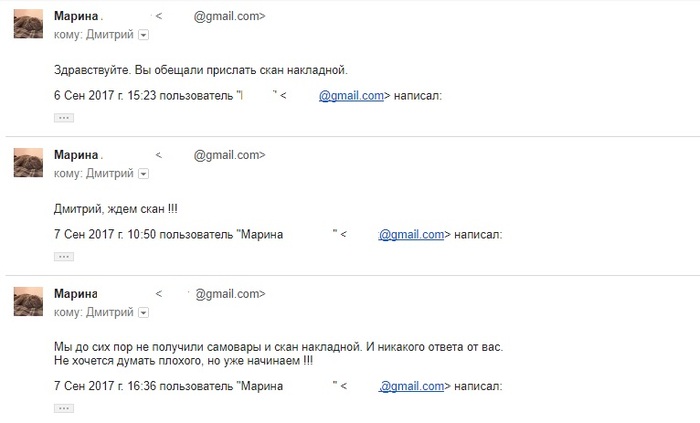The image size is (700, 423).
Task: Show trimmed content under the 6 Сен 15:23 quote
Action: click(63, 117)
